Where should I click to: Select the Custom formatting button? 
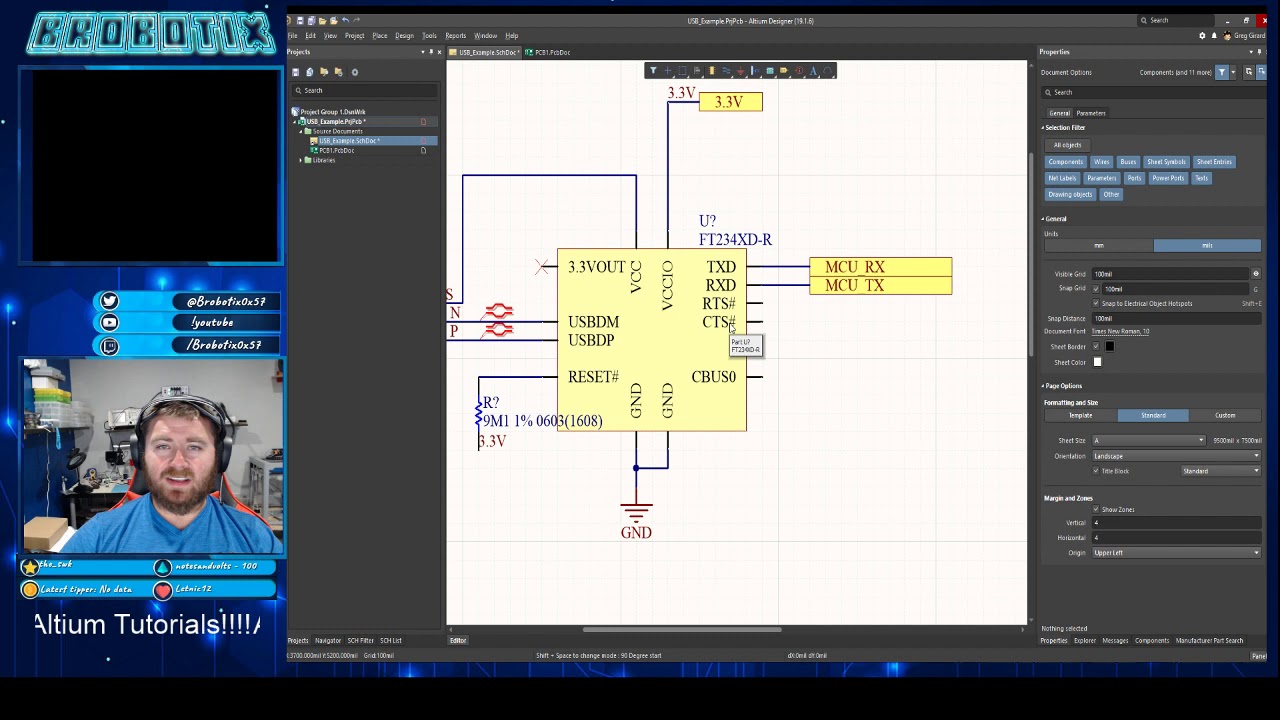pyautogui.click(x=1225, y=415)
